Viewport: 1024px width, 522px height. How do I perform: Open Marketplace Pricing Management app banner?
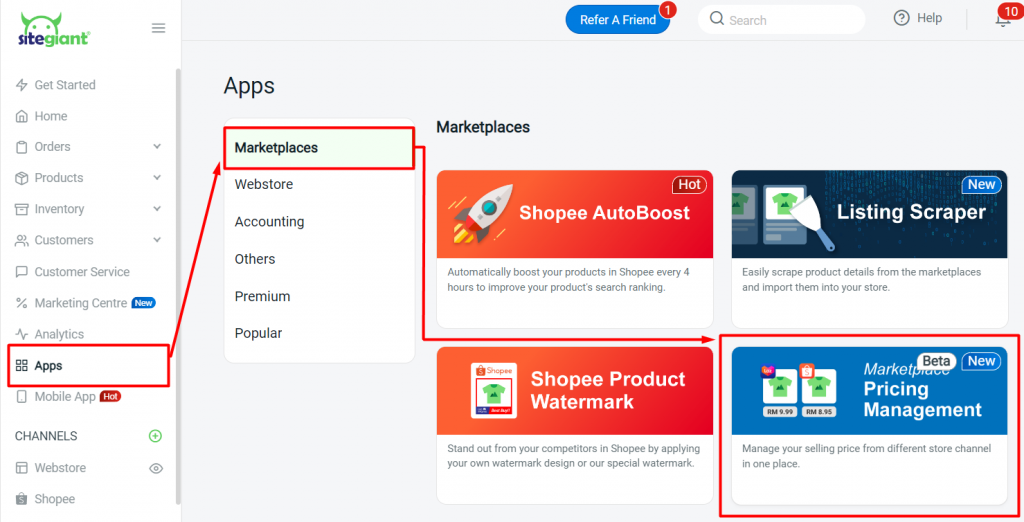[x=869, y=391]
